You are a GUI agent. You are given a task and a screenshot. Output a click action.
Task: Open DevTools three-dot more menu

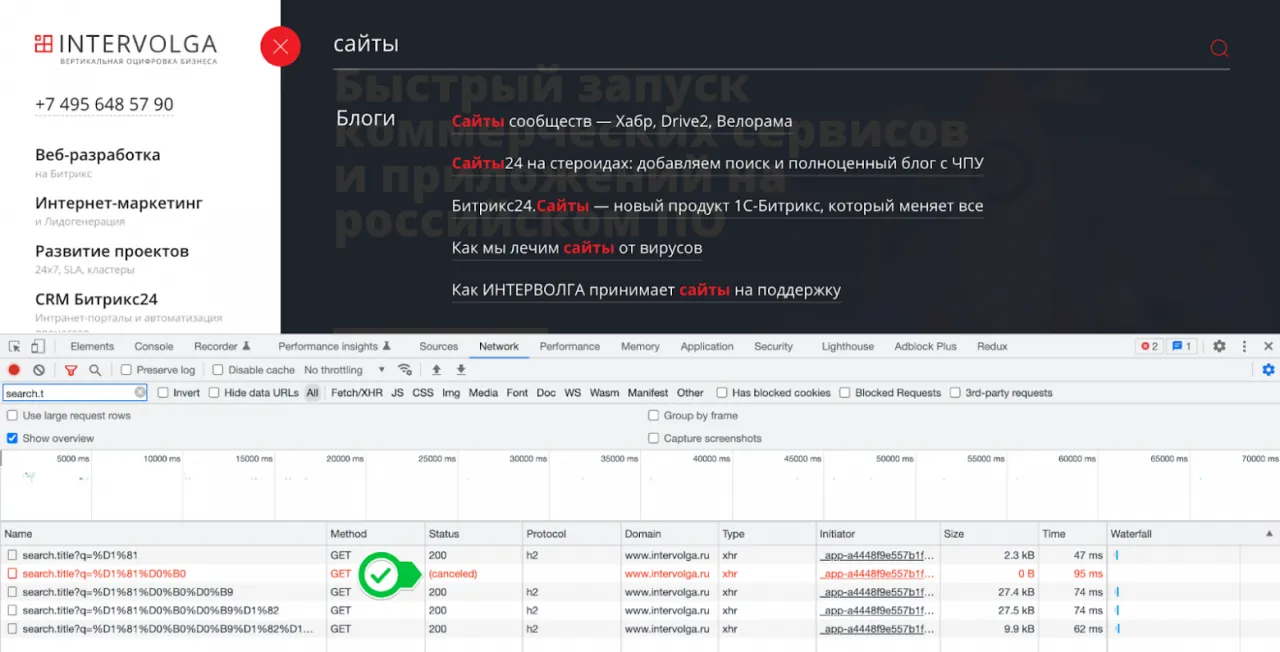(x=1245, y=346)
